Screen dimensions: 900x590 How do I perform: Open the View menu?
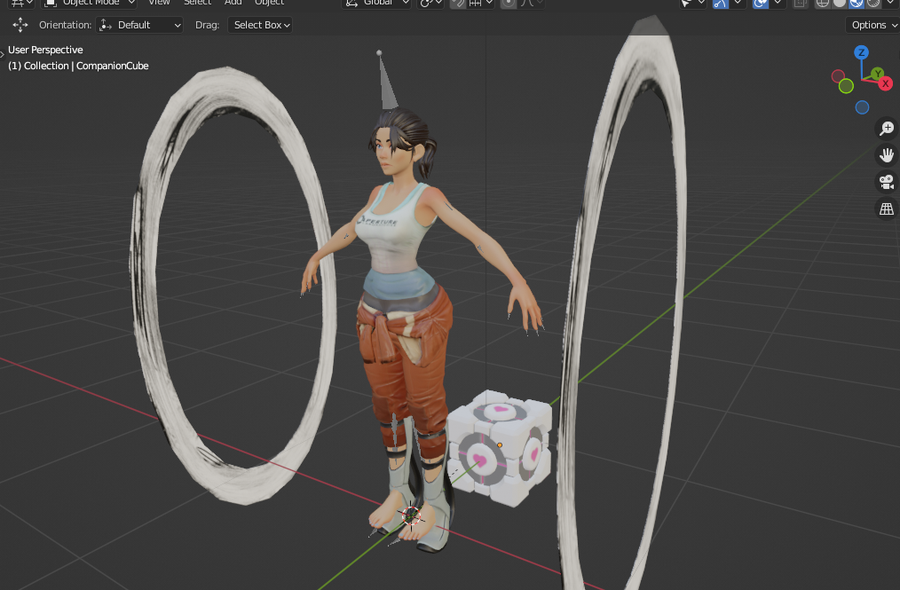click(x=159, y=3)
